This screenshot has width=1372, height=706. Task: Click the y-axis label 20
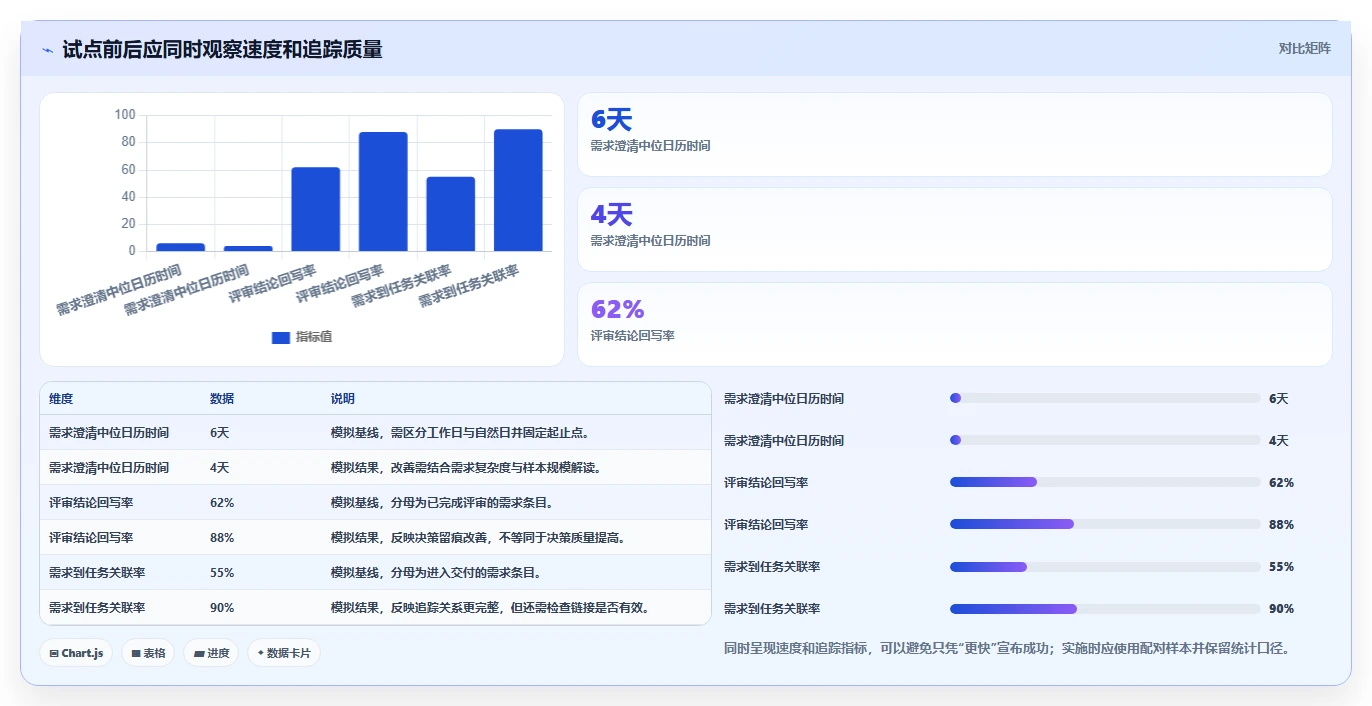point(128,224)
